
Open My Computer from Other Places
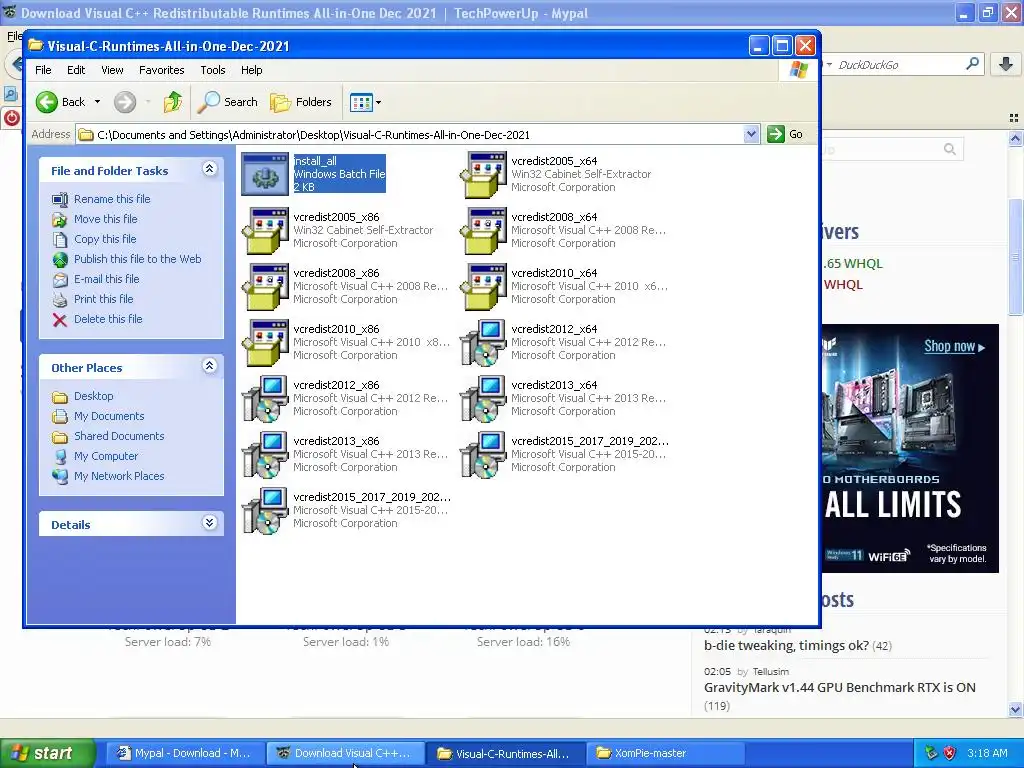tap(106, 456)
